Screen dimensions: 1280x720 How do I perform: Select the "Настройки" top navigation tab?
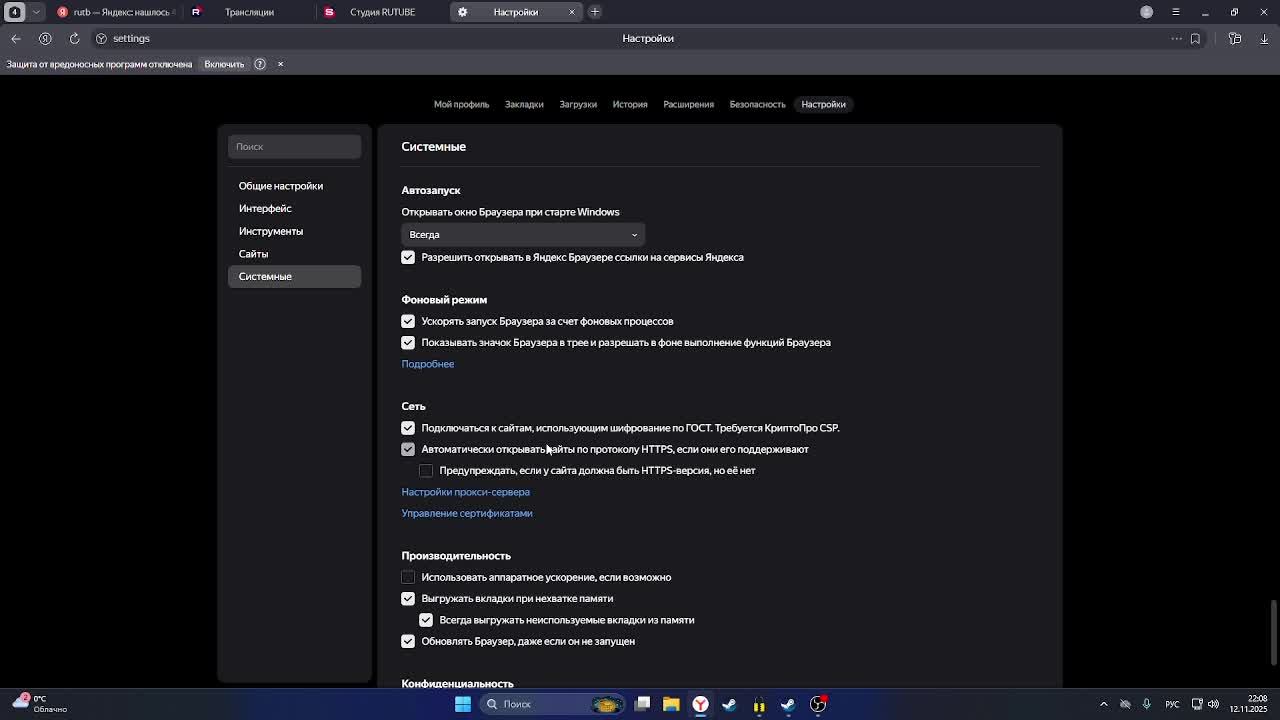[823, 104]
